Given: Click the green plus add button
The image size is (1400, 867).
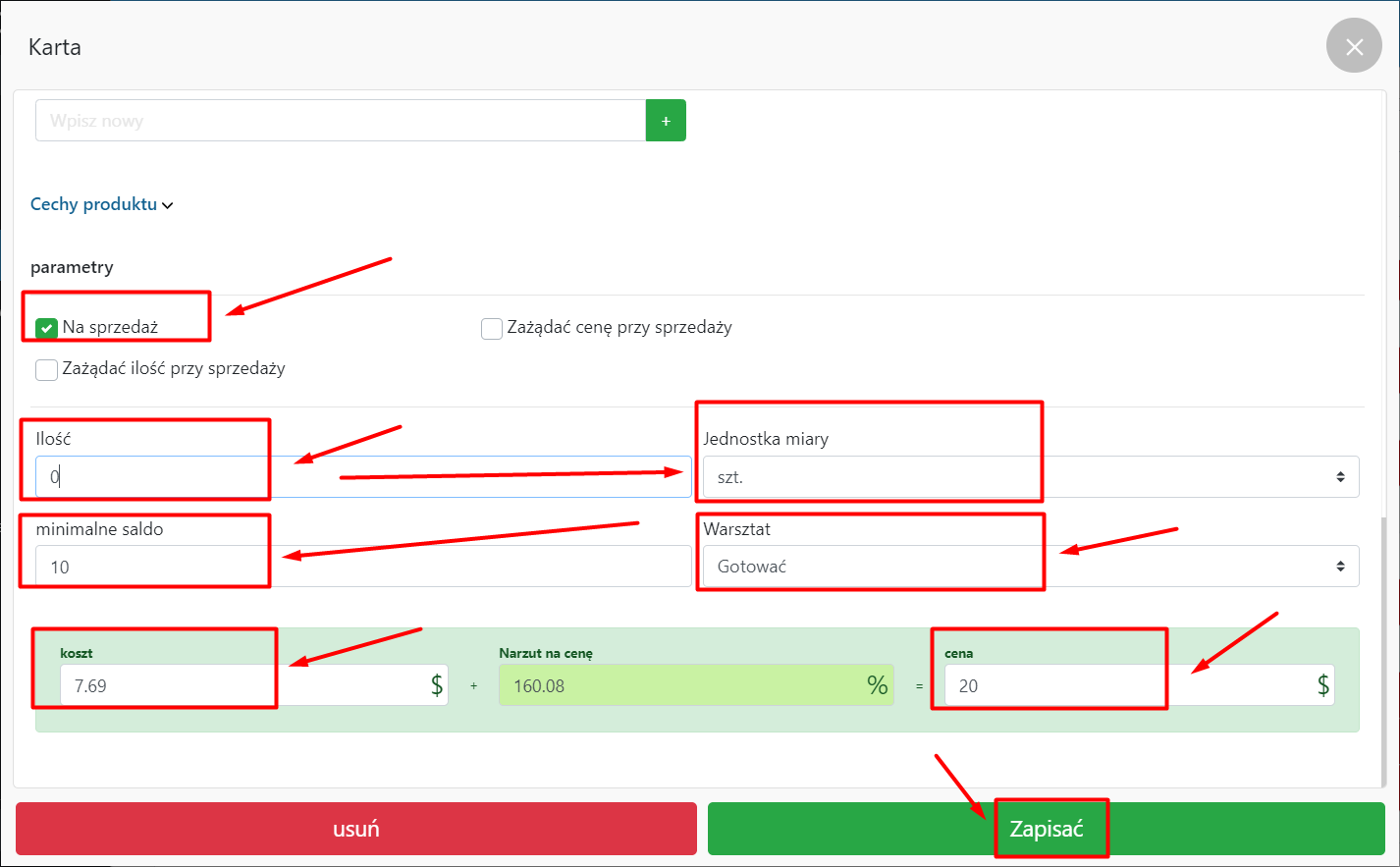Looking at the screenshot, I should [x=666, y=121].
